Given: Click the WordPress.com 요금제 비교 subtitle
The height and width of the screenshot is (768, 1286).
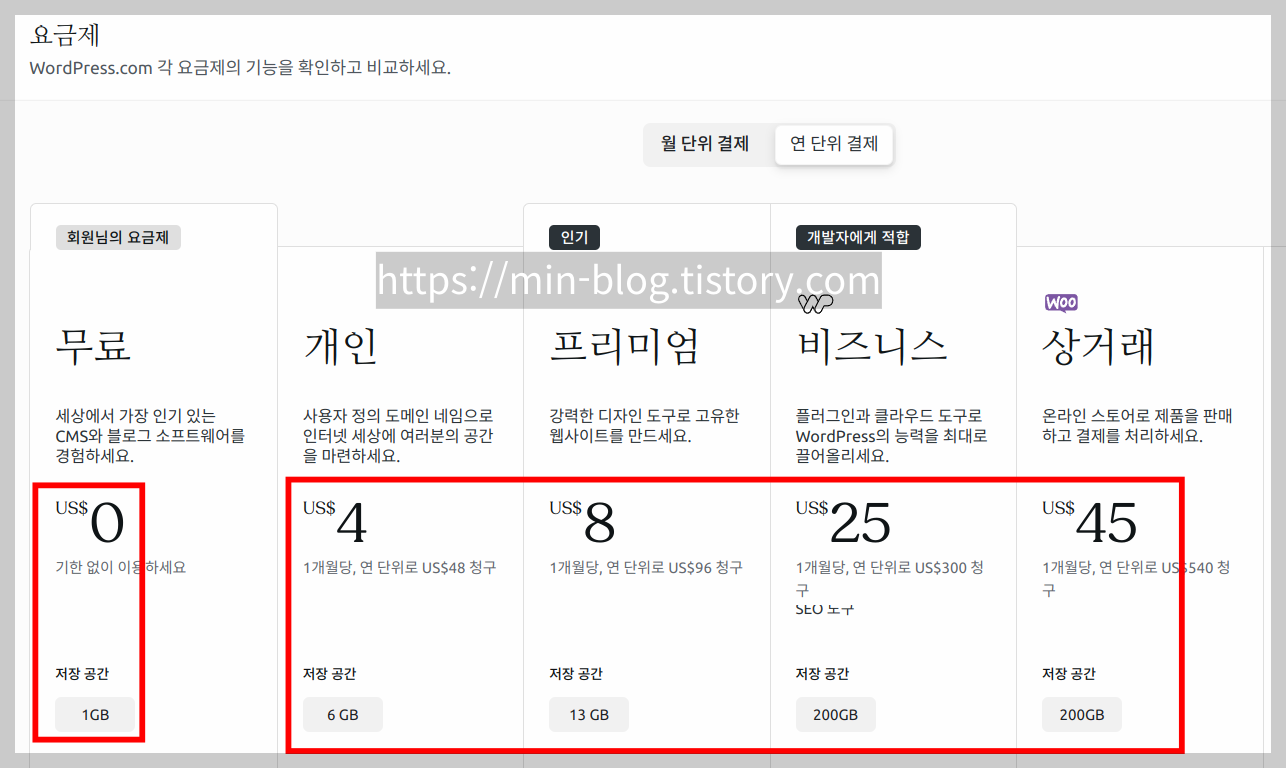Looking at the screenshot, I should 240,69.
